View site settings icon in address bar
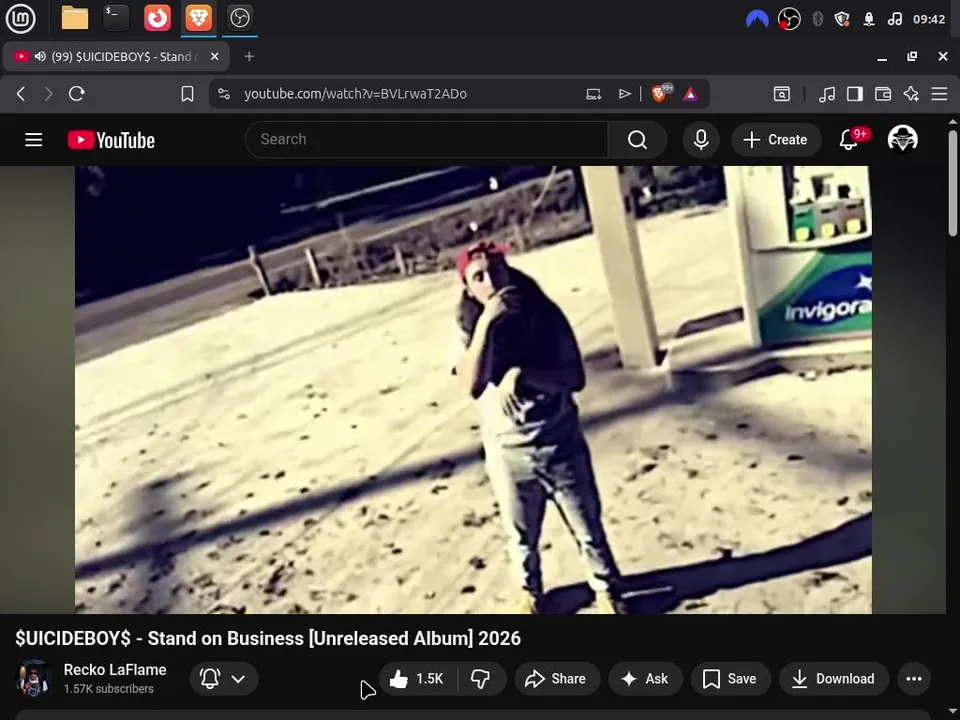Screen dimensions: 960x720 click(x=224, y=94)
